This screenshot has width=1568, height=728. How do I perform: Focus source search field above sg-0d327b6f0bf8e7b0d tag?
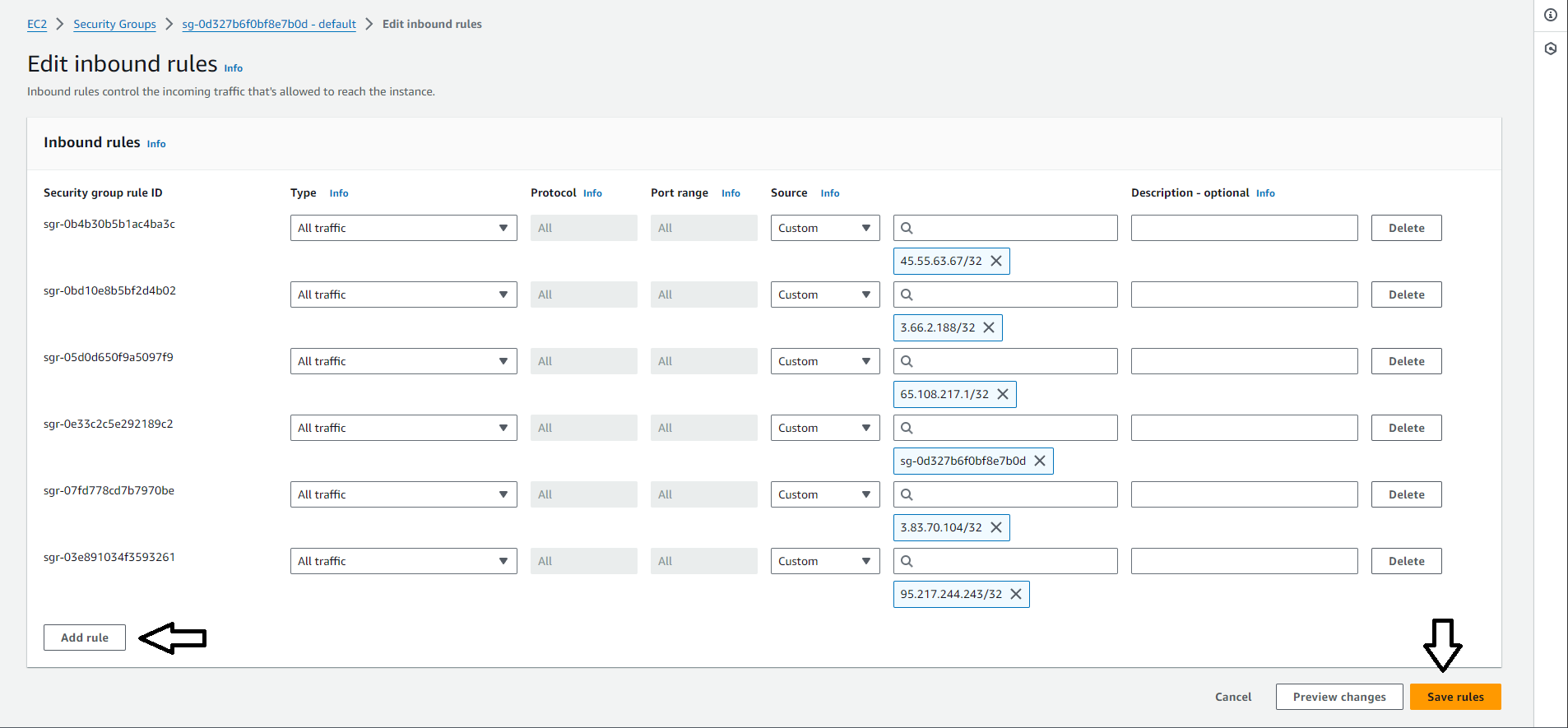pyautogui.click(x=1005, y=428)
